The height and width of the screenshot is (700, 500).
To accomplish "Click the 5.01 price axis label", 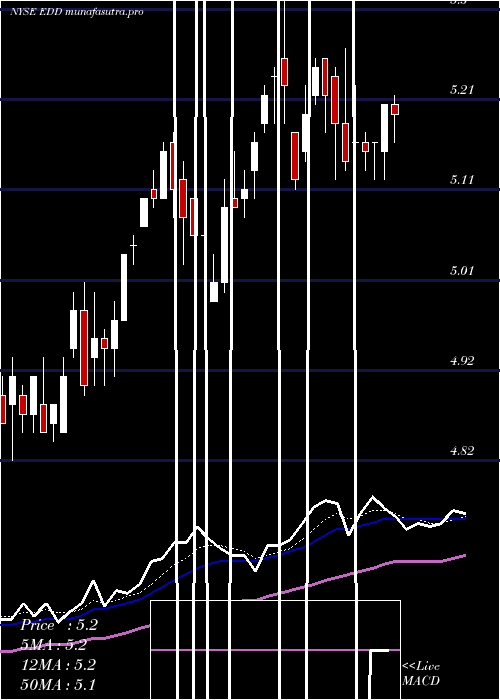I will point(462,271).
